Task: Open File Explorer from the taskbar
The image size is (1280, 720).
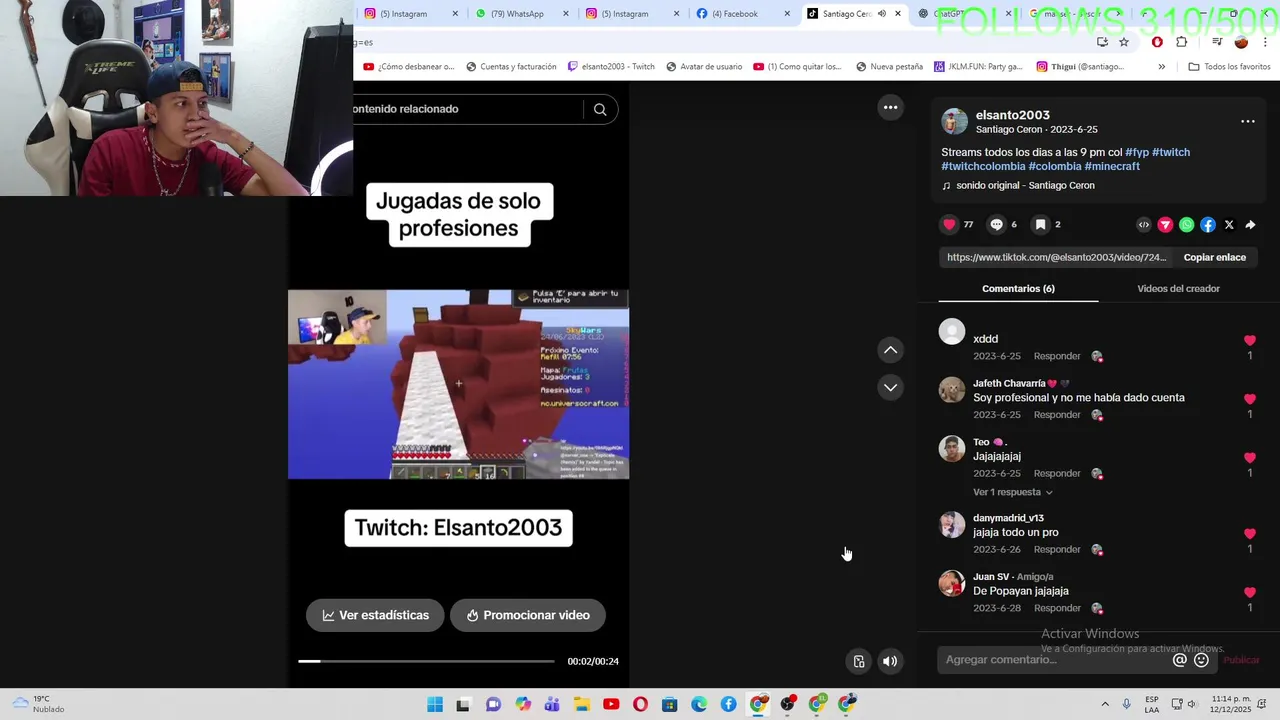Action: 582,705
